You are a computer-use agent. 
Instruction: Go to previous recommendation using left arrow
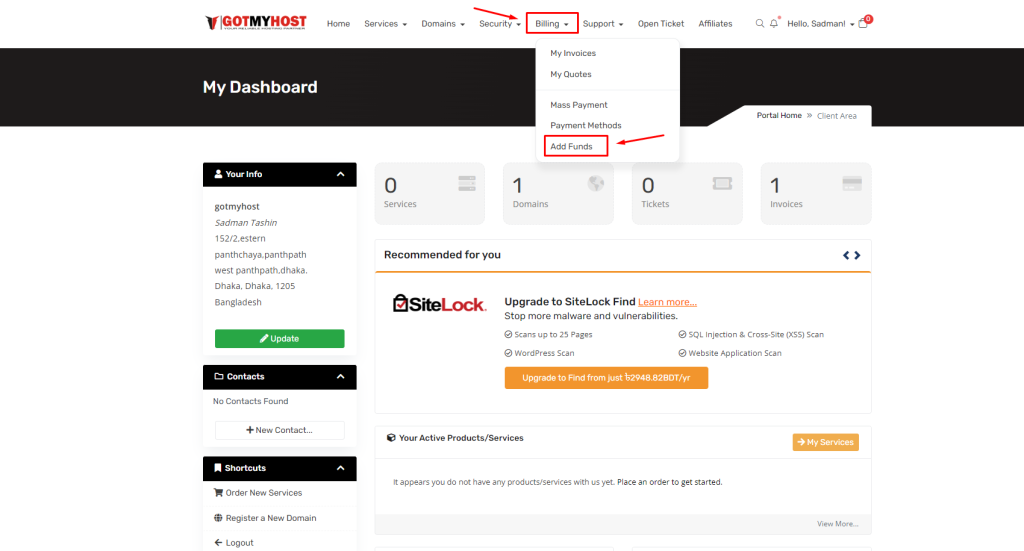tap(846, 255)
